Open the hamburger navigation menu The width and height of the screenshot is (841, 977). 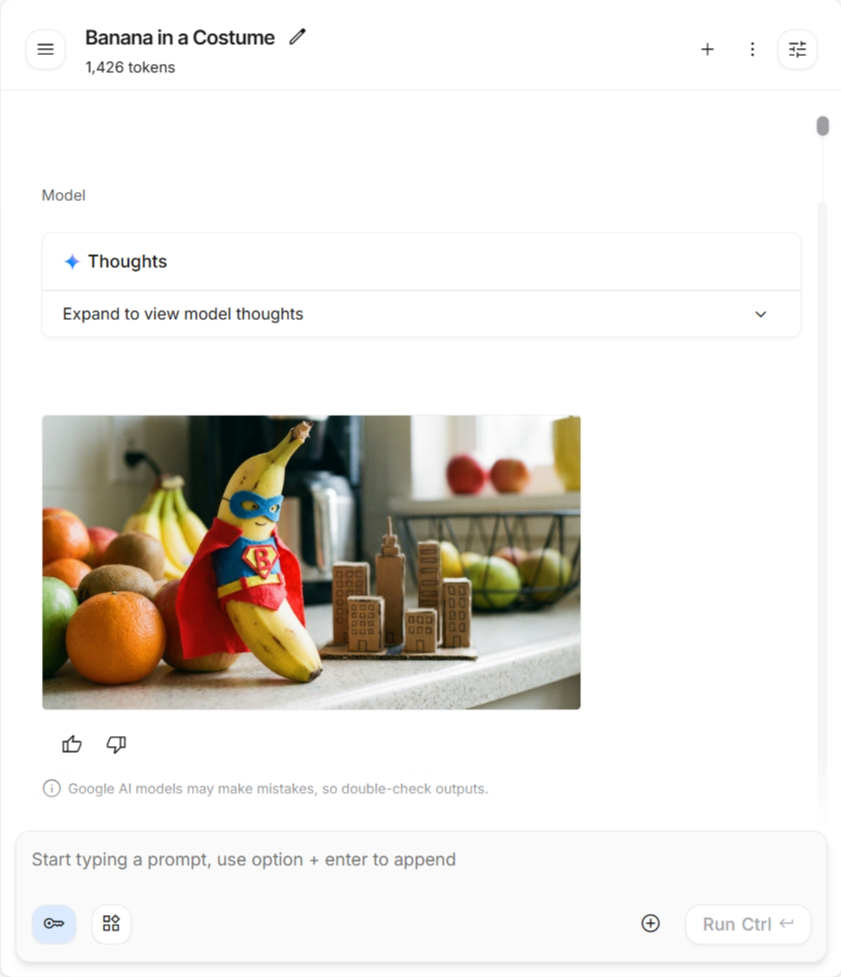45,49
